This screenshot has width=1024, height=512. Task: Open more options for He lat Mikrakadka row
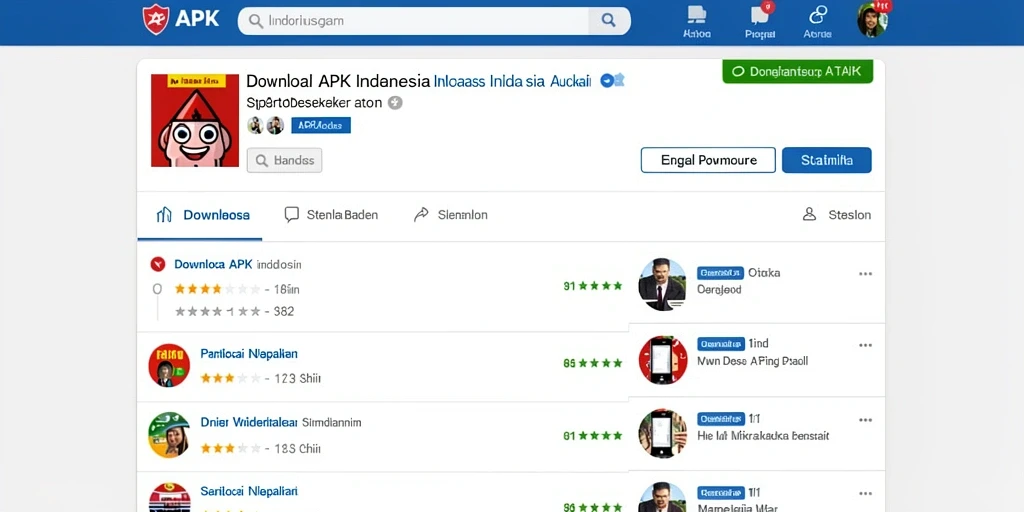click(865, 420)
